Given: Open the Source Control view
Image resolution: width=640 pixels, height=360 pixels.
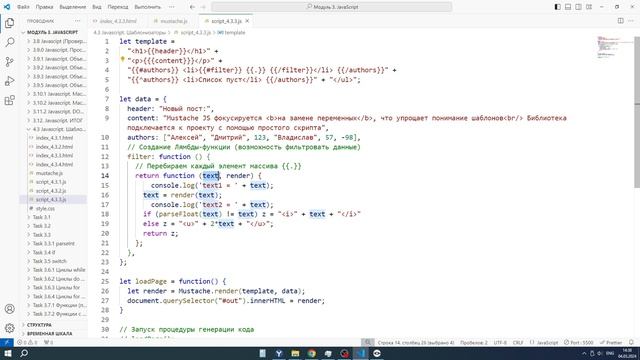Looking at the screenshot, I should point(9,62).
